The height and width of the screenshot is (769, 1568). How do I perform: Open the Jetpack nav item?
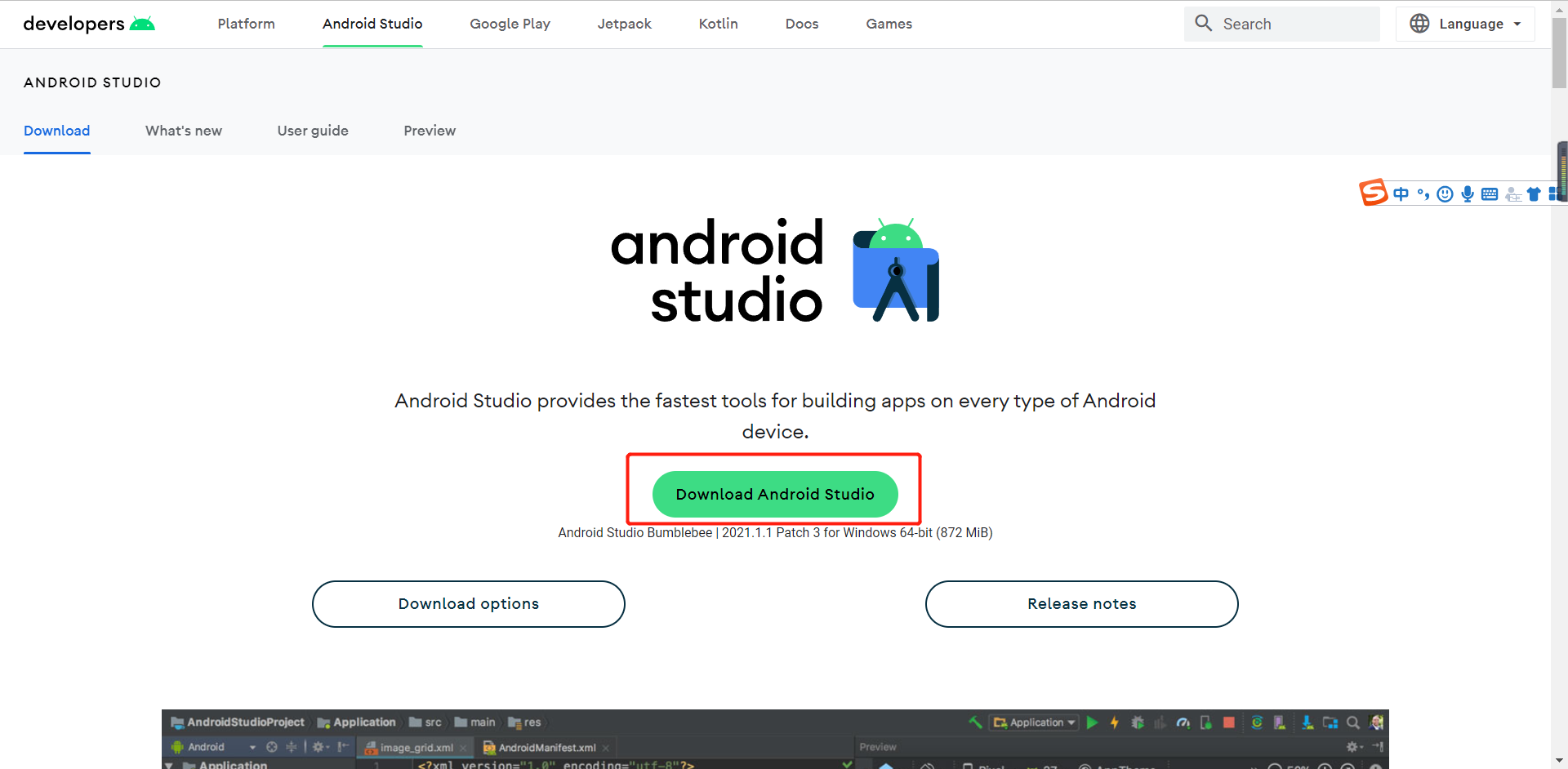click(624, 24)
